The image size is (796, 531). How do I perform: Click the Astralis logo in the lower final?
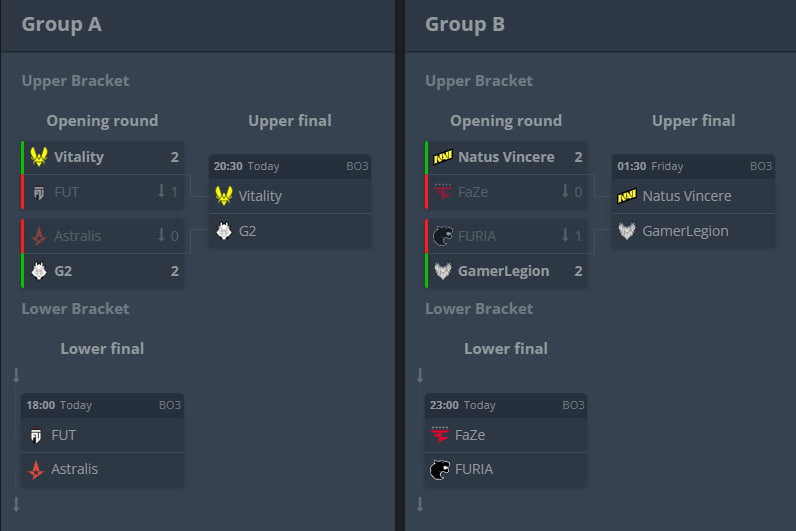(36, 469)
